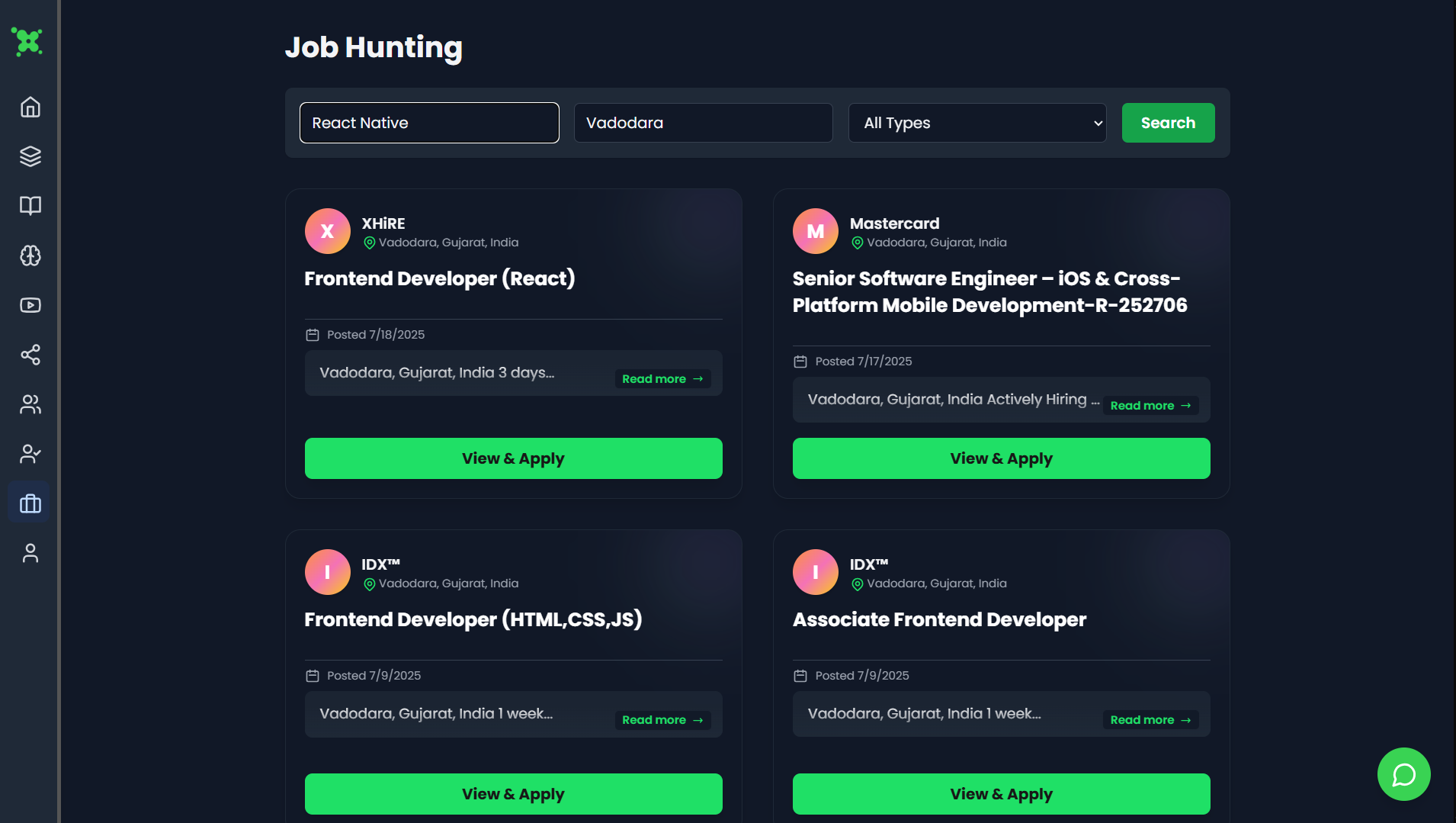Apply for Frontend Developer (React) at XHiRE
This screenshot has height=823, width=1456.
coord(513,458)
